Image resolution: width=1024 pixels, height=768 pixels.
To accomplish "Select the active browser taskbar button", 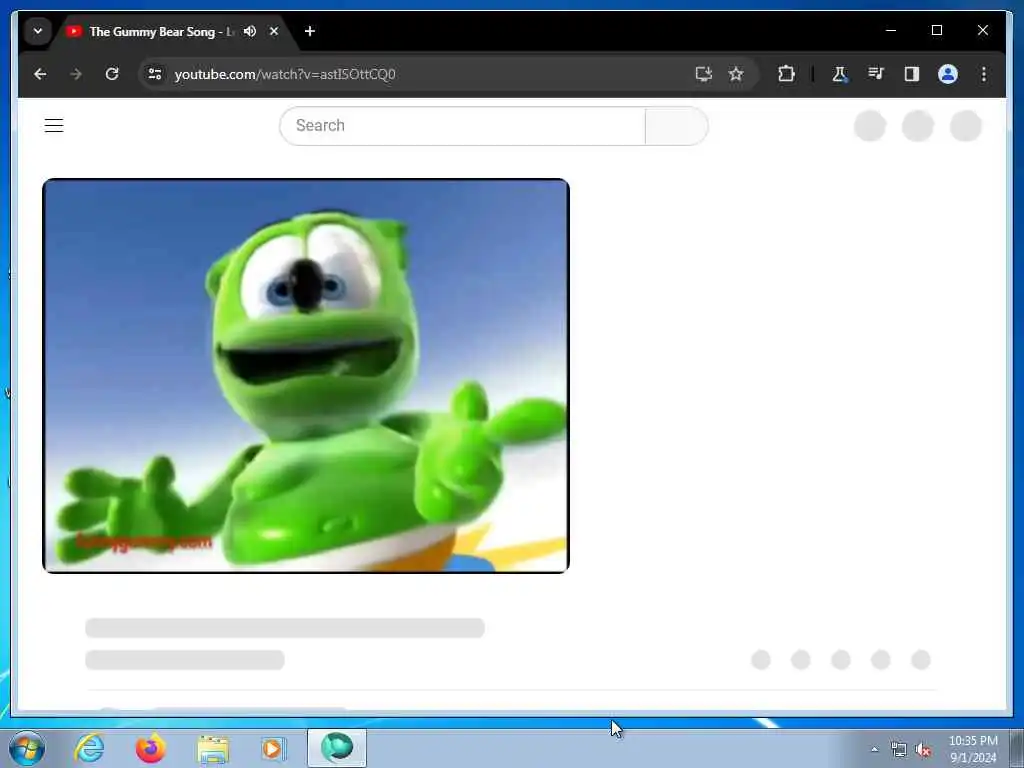I will point(337,748).
